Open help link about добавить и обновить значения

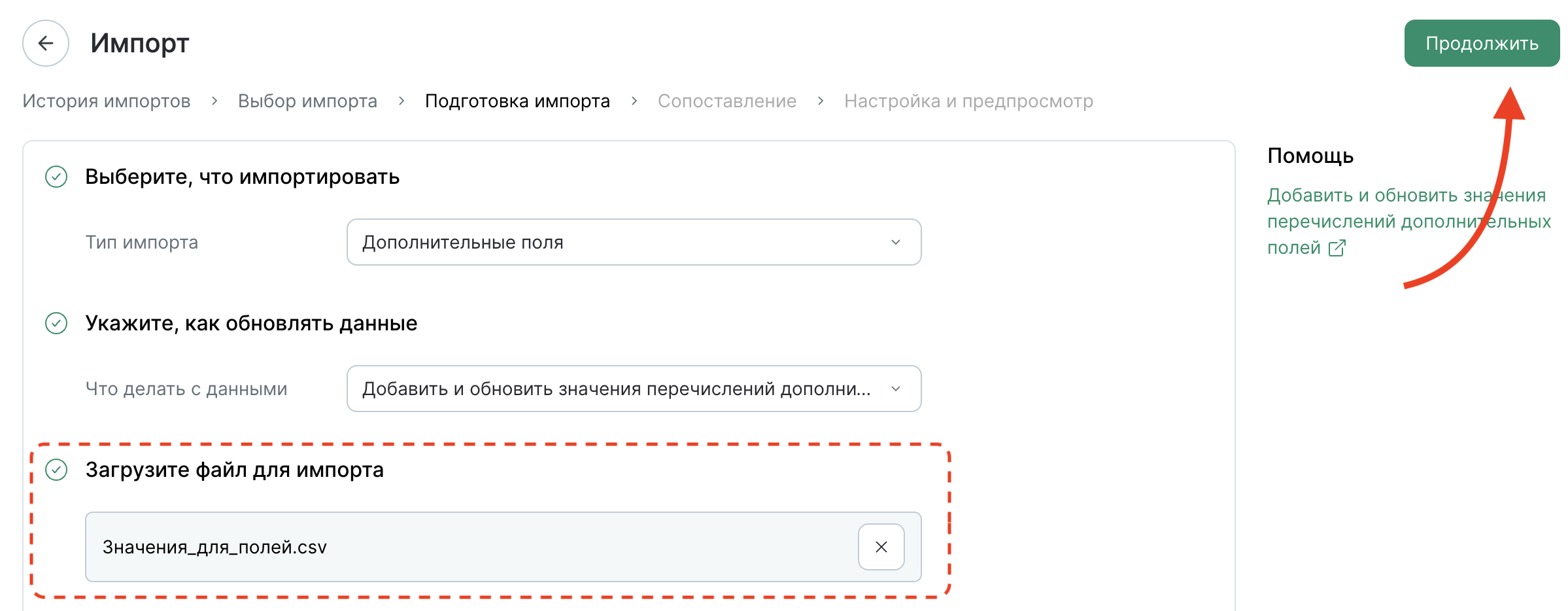[1408, 221]
